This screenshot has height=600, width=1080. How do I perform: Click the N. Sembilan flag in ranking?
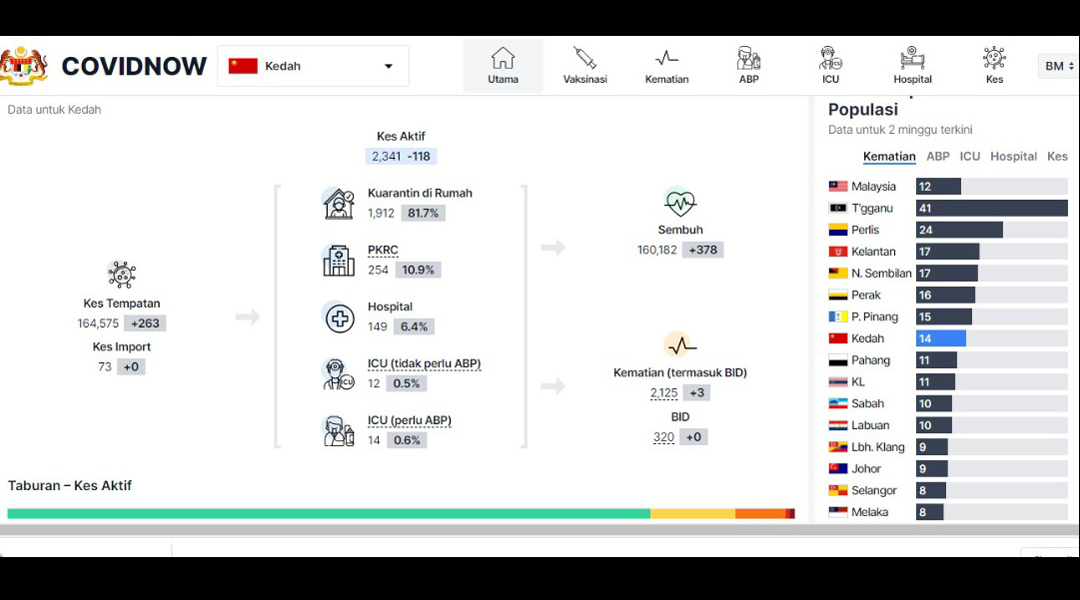[838, 273]
